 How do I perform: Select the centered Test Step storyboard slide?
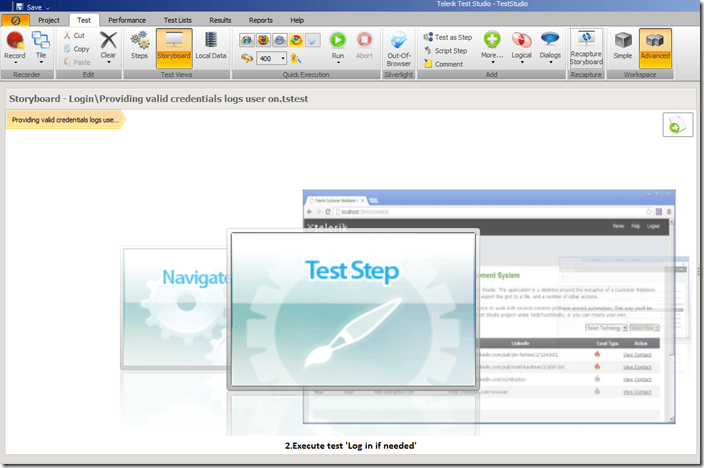[x=353, y=309]
